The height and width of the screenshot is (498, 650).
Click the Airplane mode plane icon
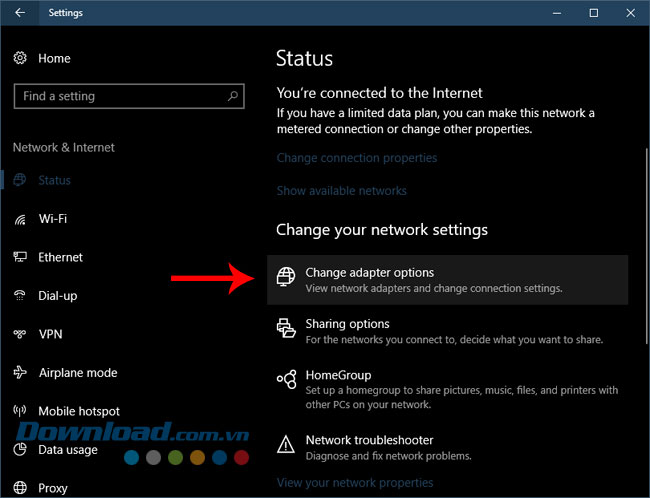[20, 372]
